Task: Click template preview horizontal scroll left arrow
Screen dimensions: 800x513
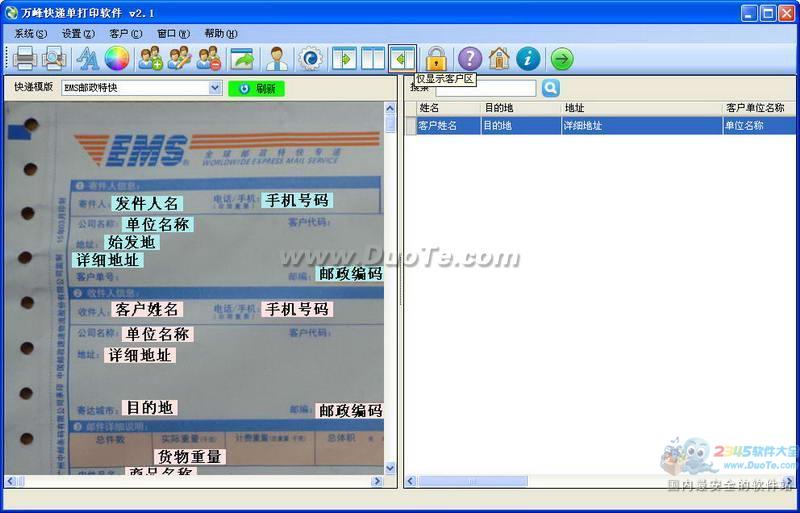Action: pyautogui.click(x=10, y=481)
